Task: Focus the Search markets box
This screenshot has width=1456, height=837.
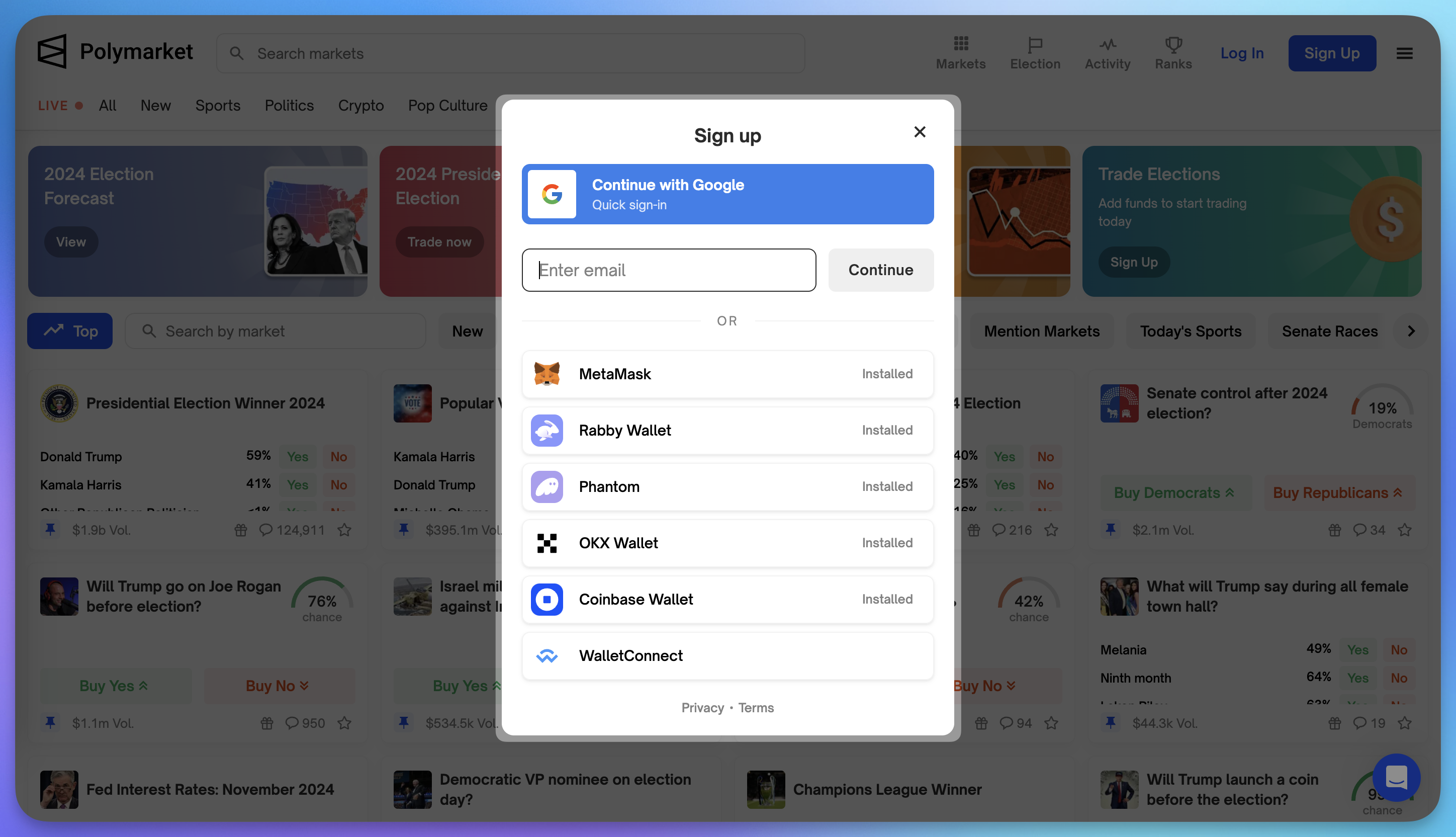Action: tap(510, 53)
